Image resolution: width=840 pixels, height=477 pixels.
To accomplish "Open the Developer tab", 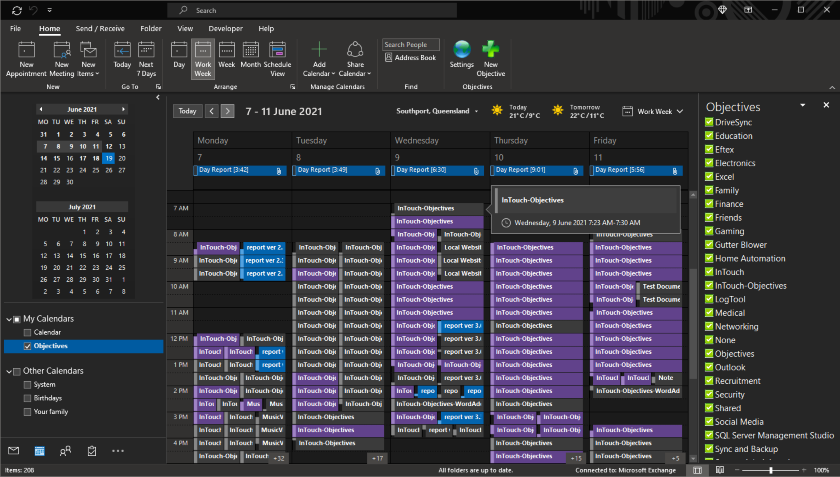I will 226,28.
